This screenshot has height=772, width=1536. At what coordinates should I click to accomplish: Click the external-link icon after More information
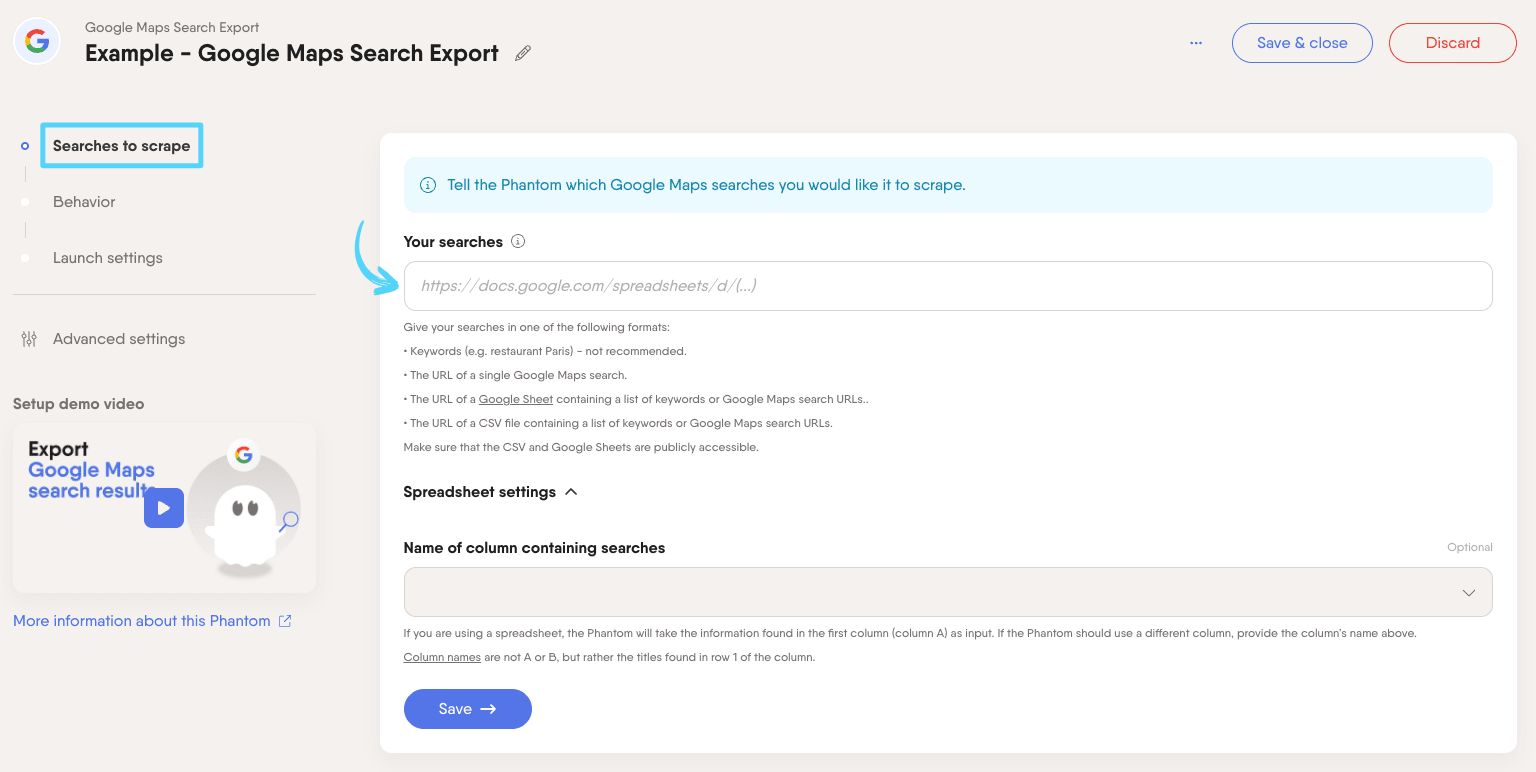285,621
